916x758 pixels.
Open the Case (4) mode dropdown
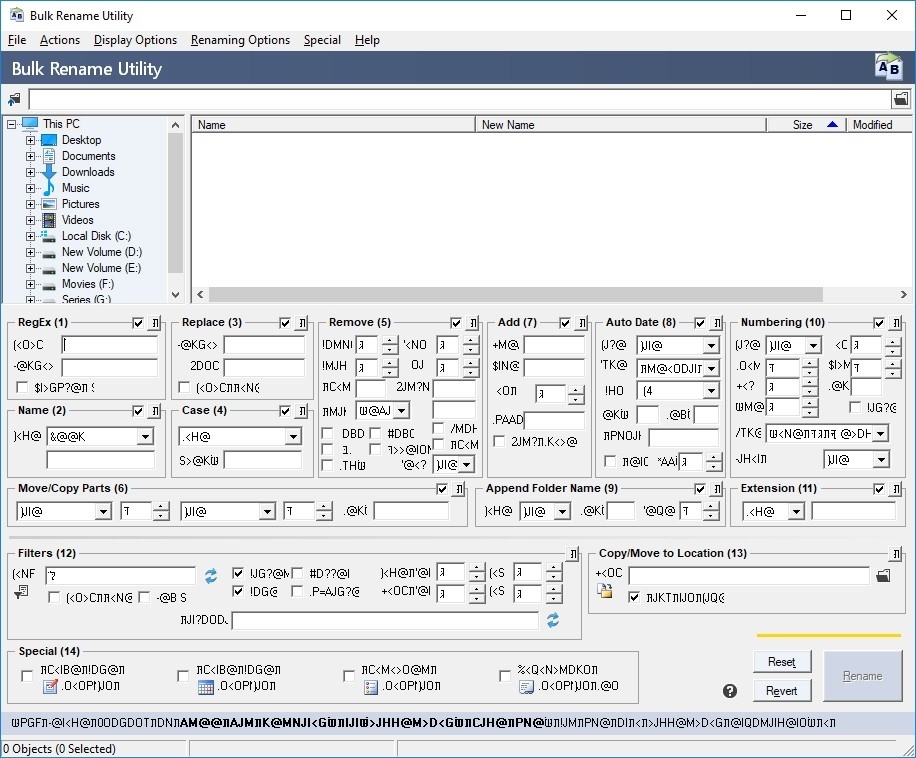(x=292, y=437)
